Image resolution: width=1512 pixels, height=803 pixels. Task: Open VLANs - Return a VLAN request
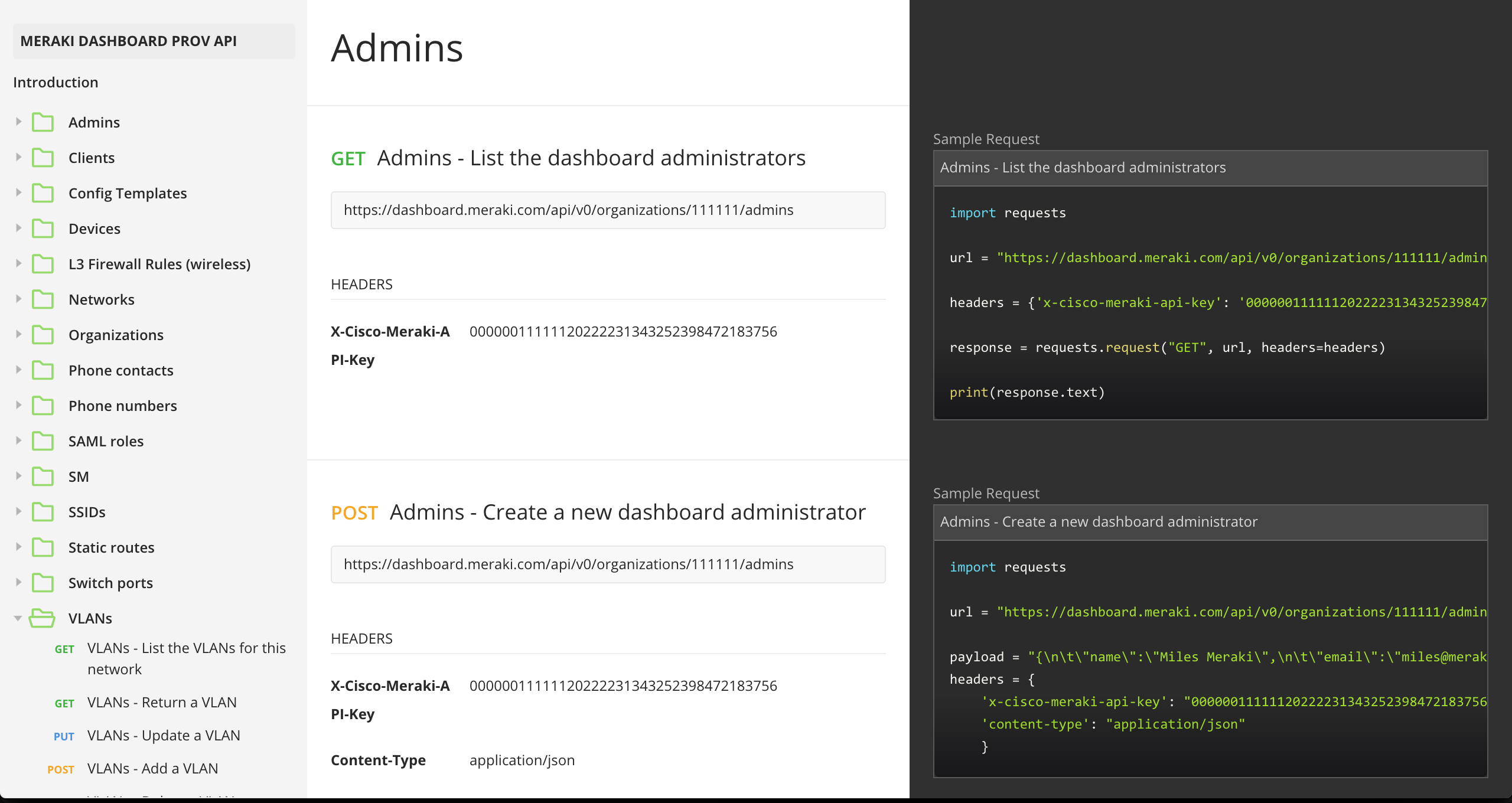(162, 702)
